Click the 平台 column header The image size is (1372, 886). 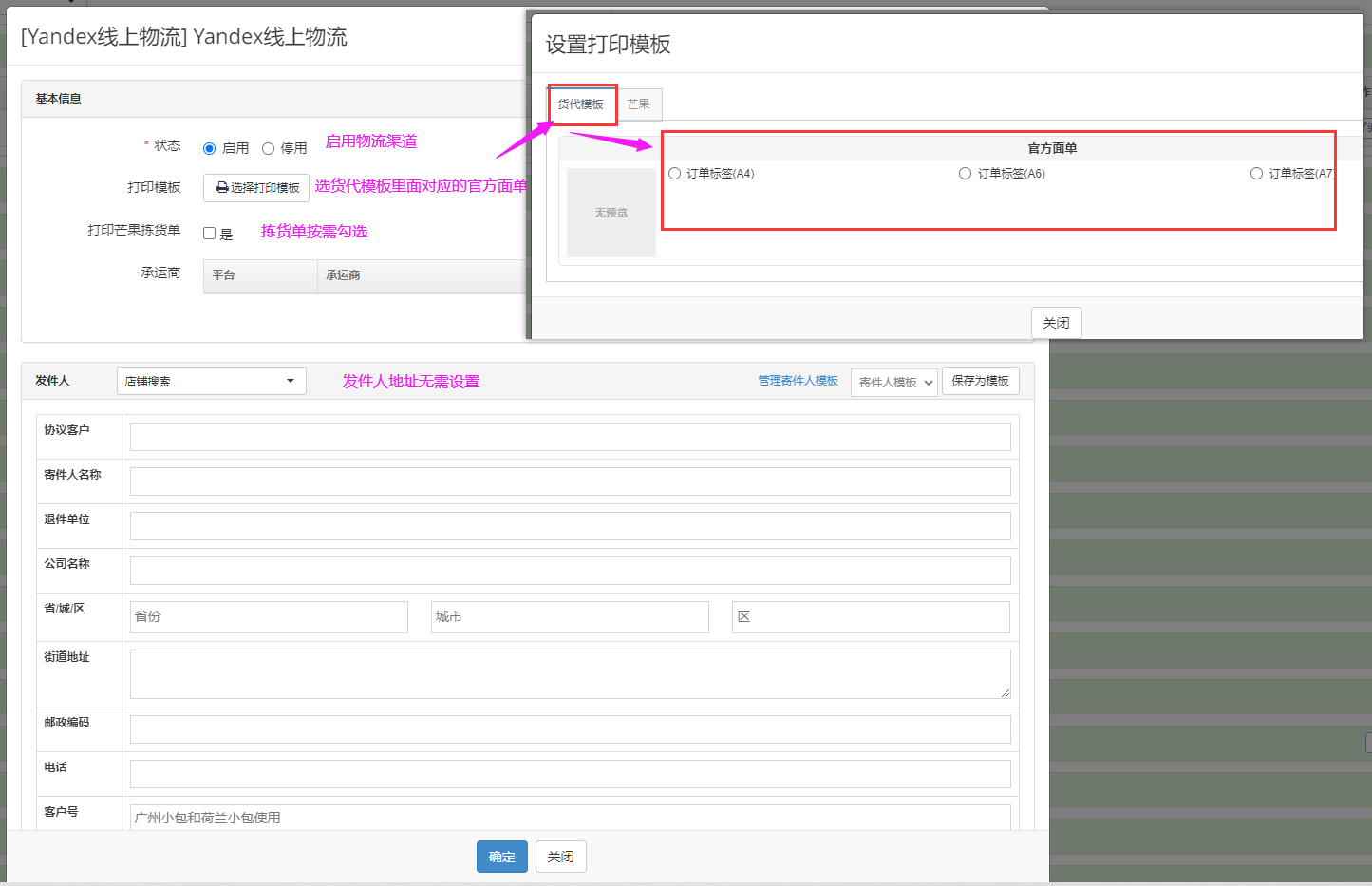pyautogui.click(x=260, y=275)
